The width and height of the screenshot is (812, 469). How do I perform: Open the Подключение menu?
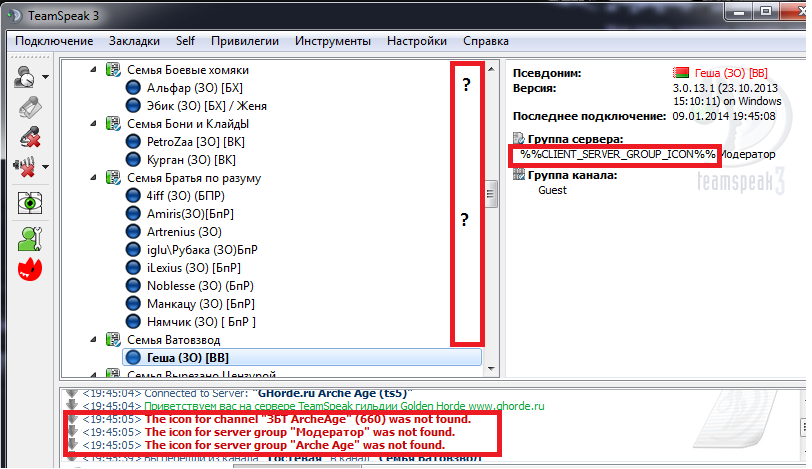pyautogui.click(x=54, y=41)
